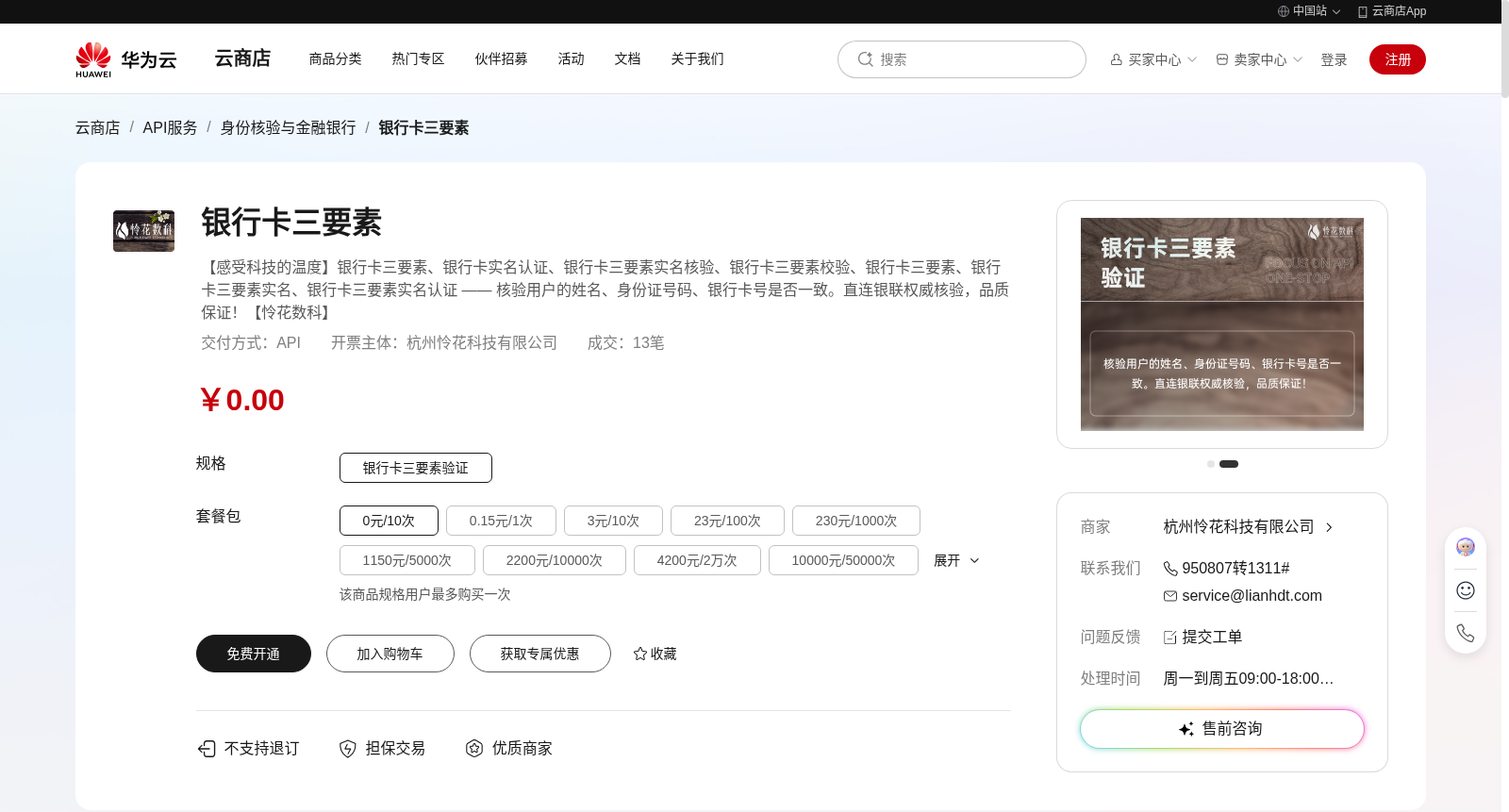Click the 周一到周五09:00-18:00 processing time text
1509x812 pixels.
coord(1249,679)
